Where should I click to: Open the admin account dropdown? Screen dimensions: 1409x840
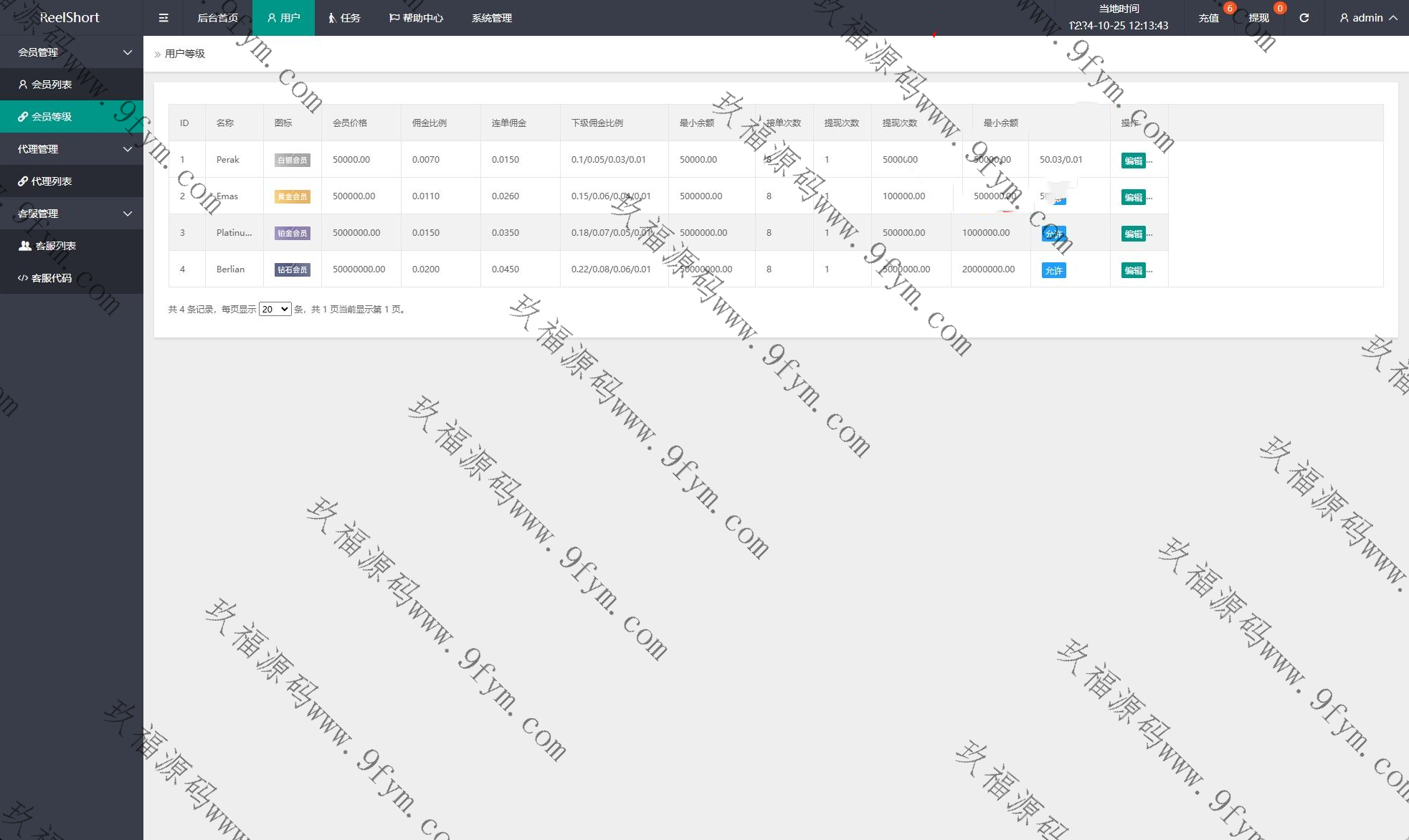point(1368,18)
